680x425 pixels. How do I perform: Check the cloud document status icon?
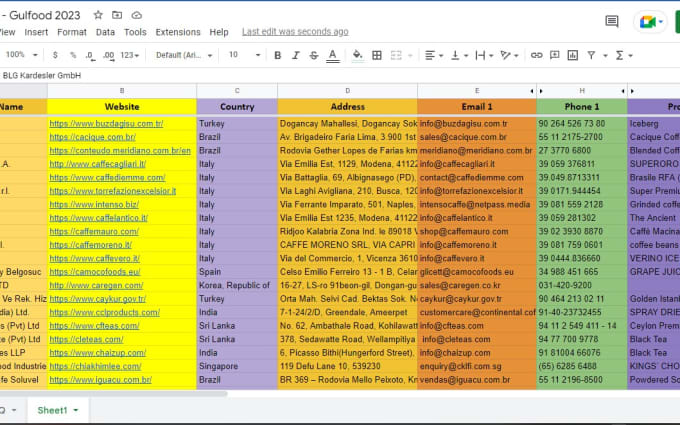click(x=137, y=15)
